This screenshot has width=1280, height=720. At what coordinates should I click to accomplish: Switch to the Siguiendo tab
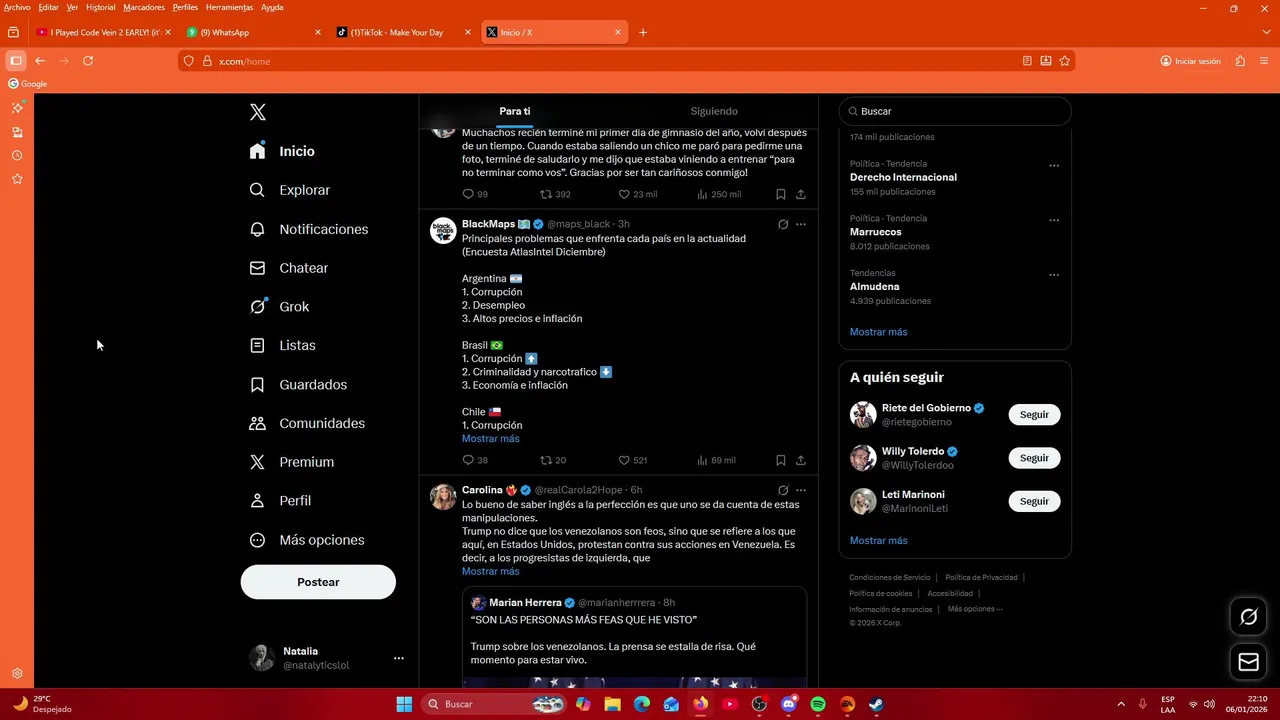[x=714, y=111]
